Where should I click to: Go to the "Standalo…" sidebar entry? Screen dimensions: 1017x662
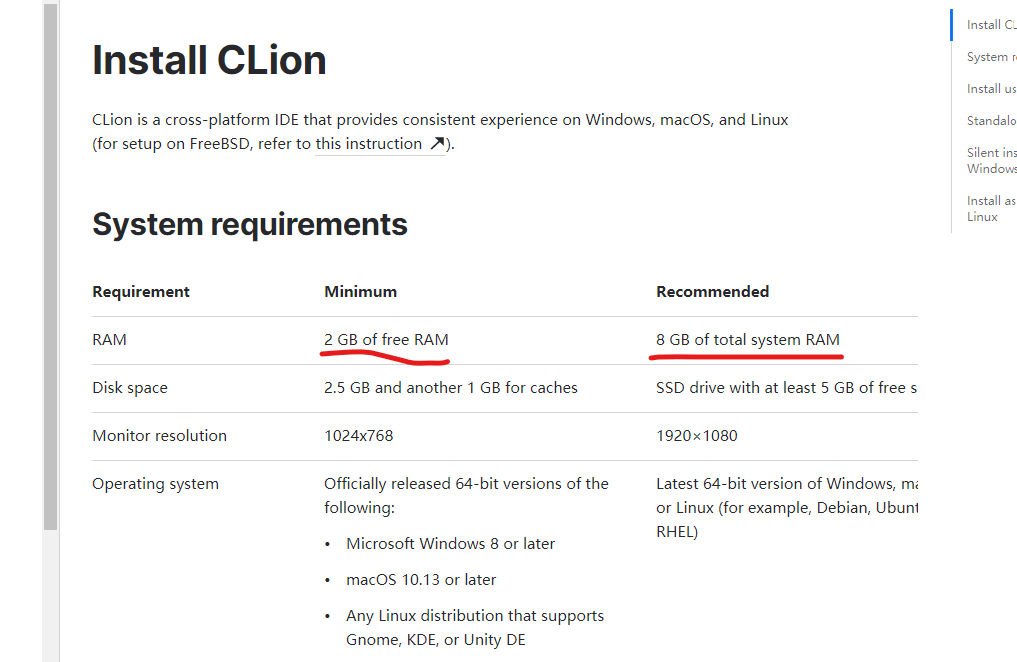tap(991, 121)
